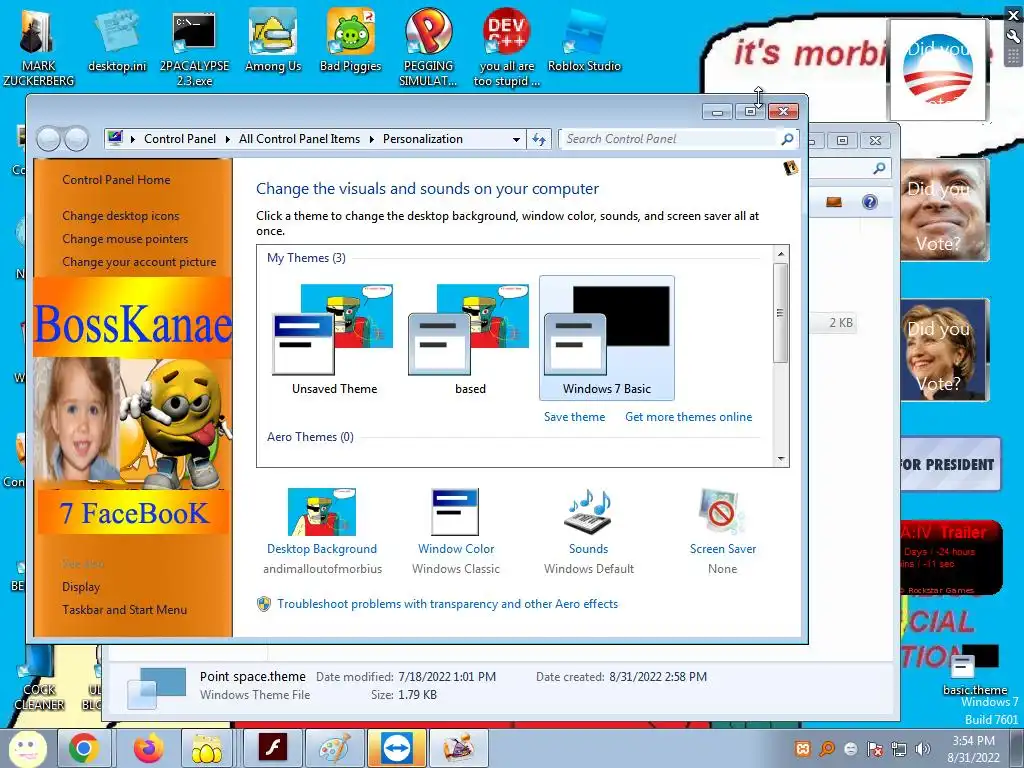Select the Bad Piggies desktop shortcut

point(351,40)
